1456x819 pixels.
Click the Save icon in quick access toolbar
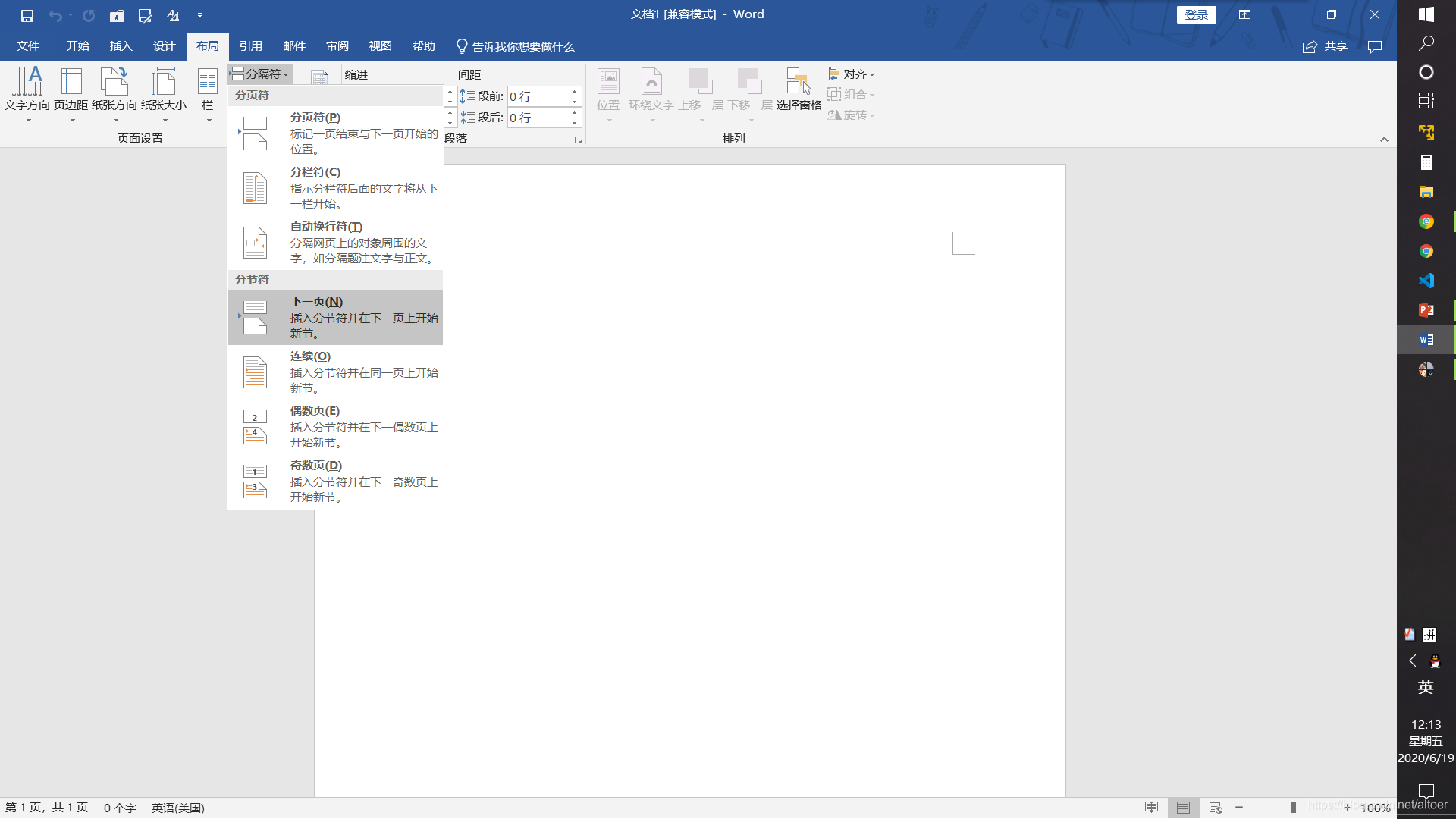[27, 15]
